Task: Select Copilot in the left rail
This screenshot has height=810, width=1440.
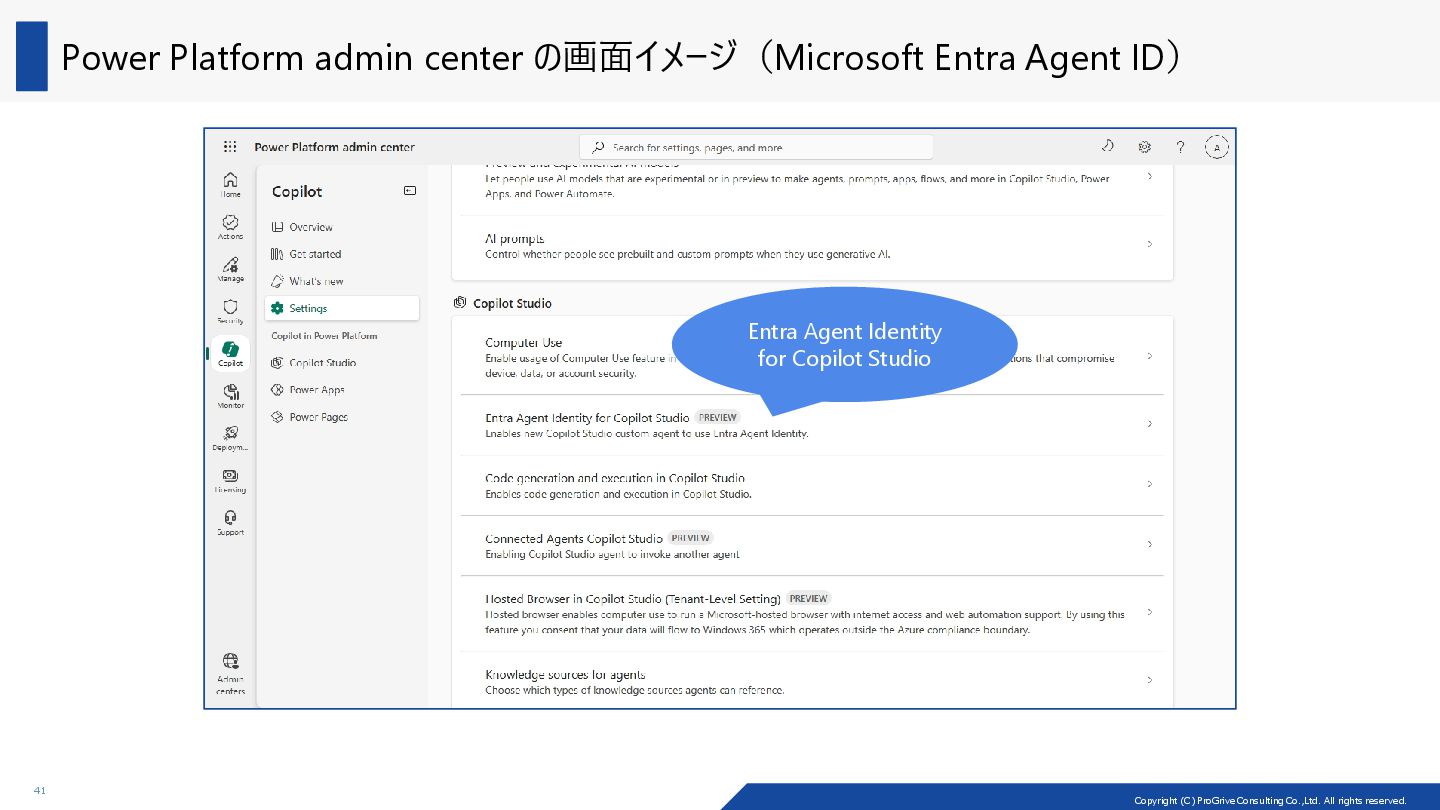Action: (230, 353)
